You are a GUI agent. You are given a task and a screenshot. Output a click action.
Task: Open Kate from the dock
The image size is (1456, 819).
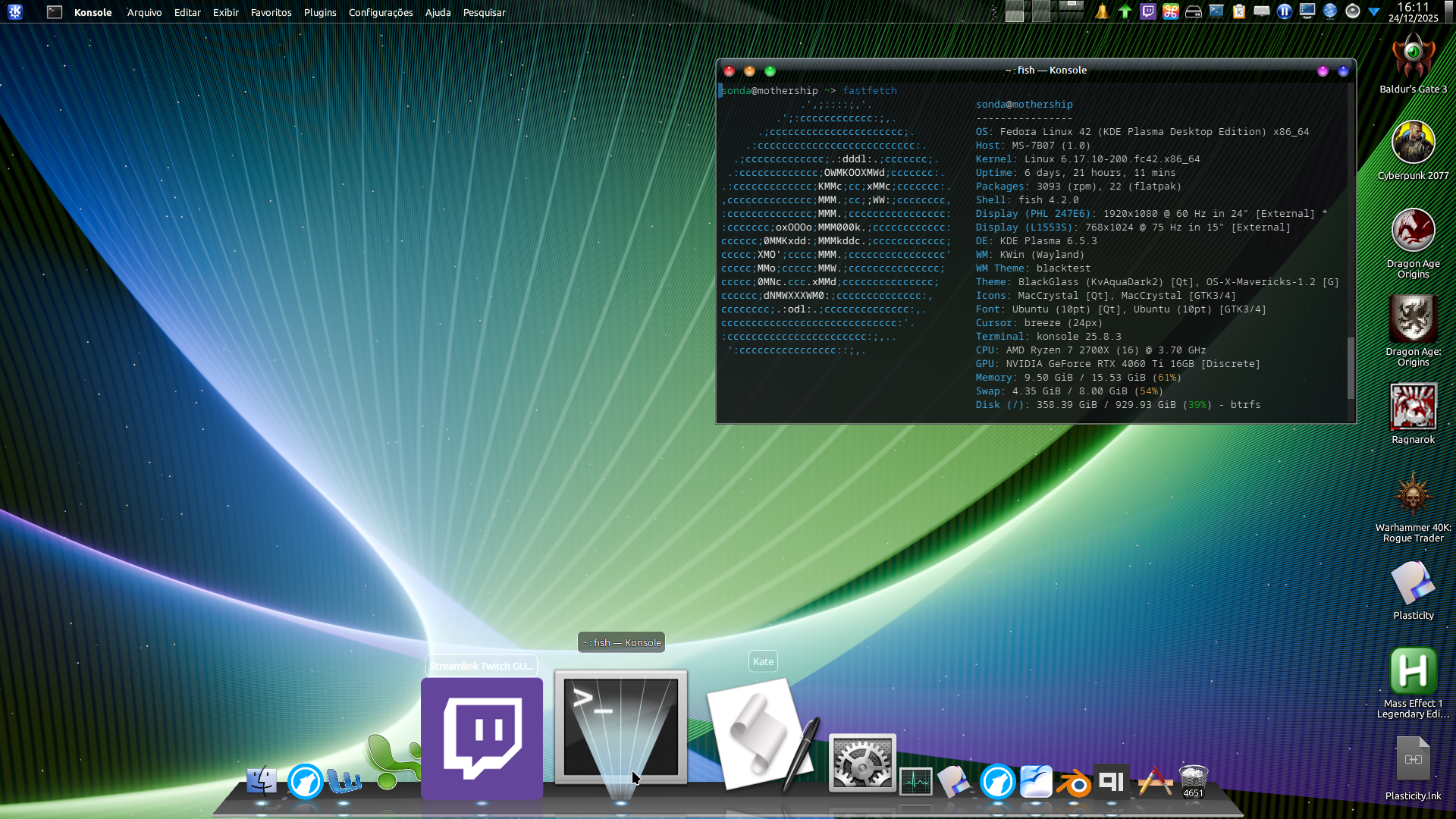pyautogui.click(x=761, y=733)
